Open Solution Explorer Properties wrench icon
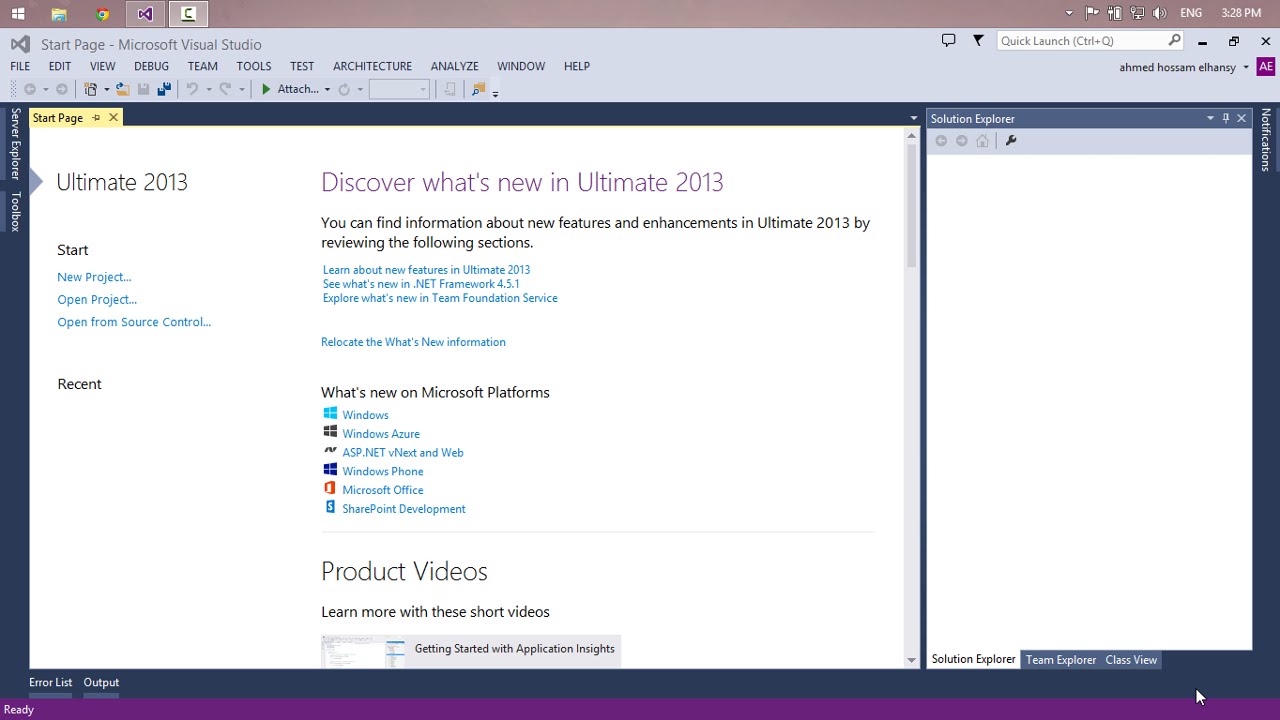This screenshot has height=720, width=1280. 1011,141
